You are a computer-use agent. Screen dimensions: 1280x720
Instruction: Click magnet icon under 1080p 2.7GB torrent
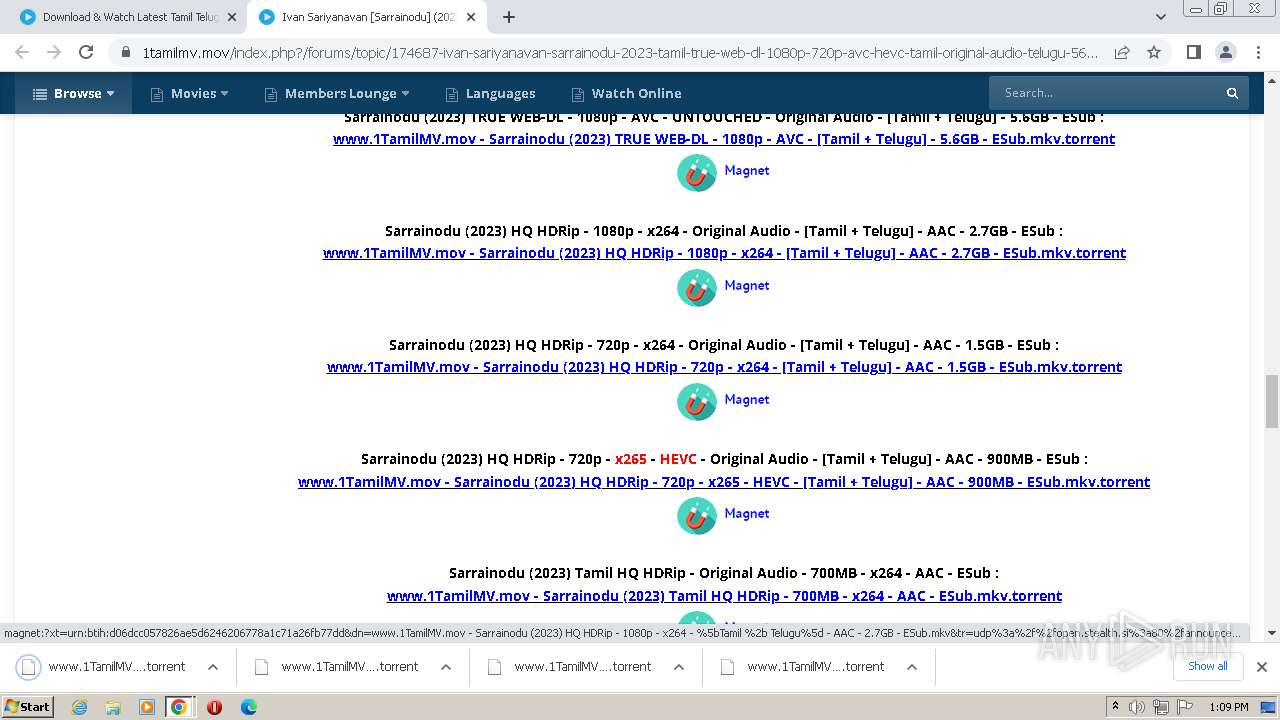click(x=697, y=287)
